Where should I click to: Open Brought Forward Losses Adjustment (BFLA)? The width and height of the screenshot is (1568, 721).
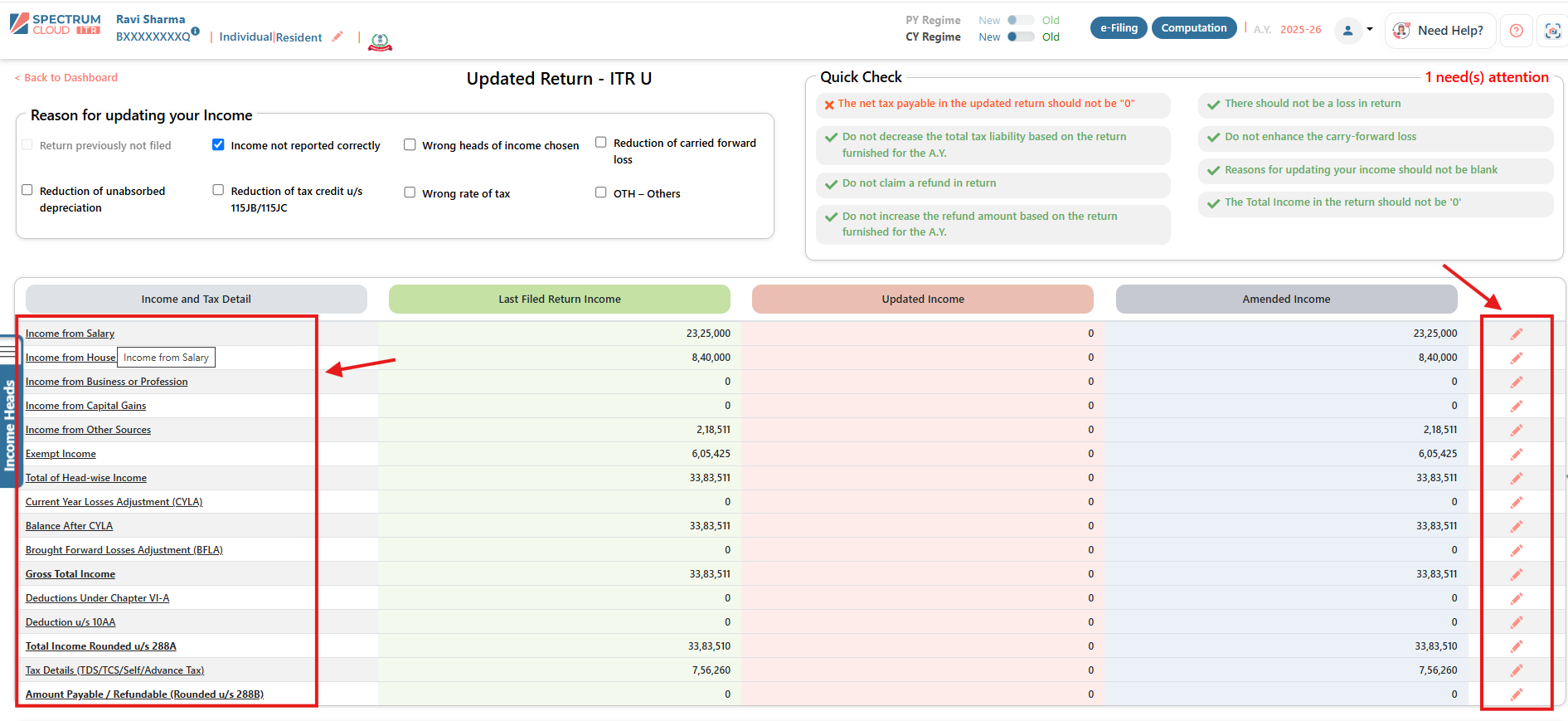click(x=124, y=550)
